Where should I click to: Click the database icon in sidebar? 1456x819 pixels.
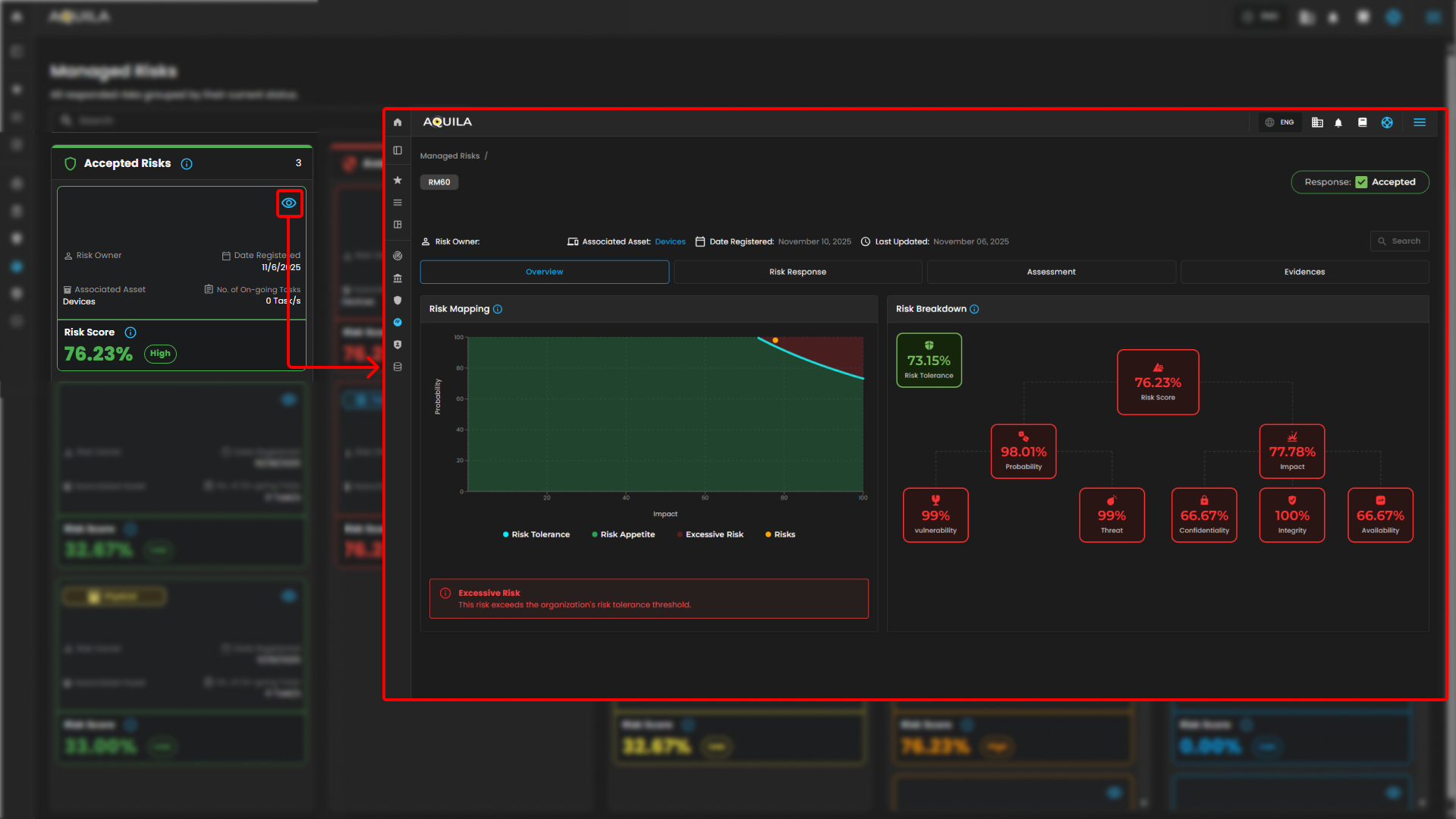398,367
